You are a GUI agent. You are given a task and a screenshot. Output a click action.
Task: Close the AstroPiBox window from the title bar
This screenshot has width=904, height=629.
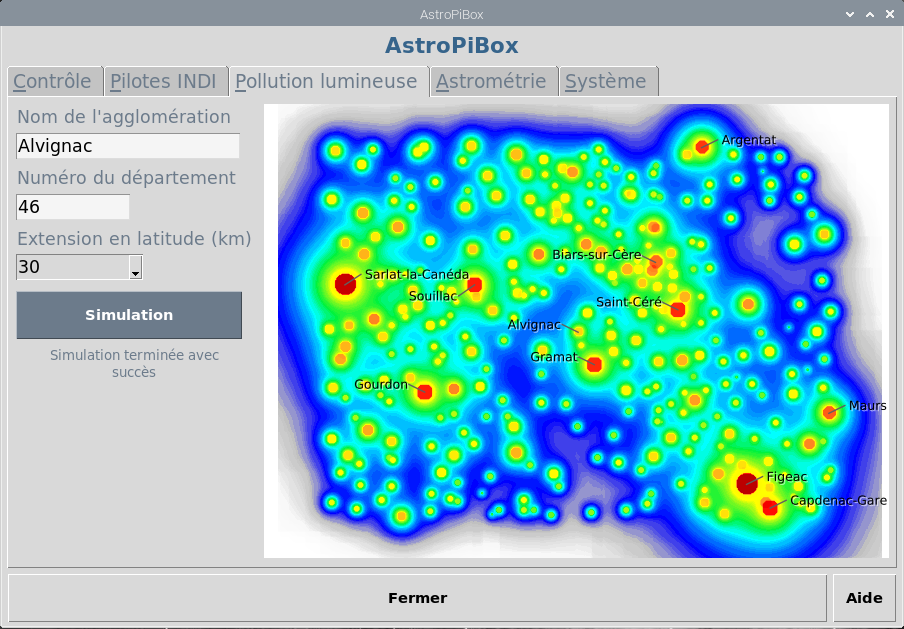tap(890, 14)
